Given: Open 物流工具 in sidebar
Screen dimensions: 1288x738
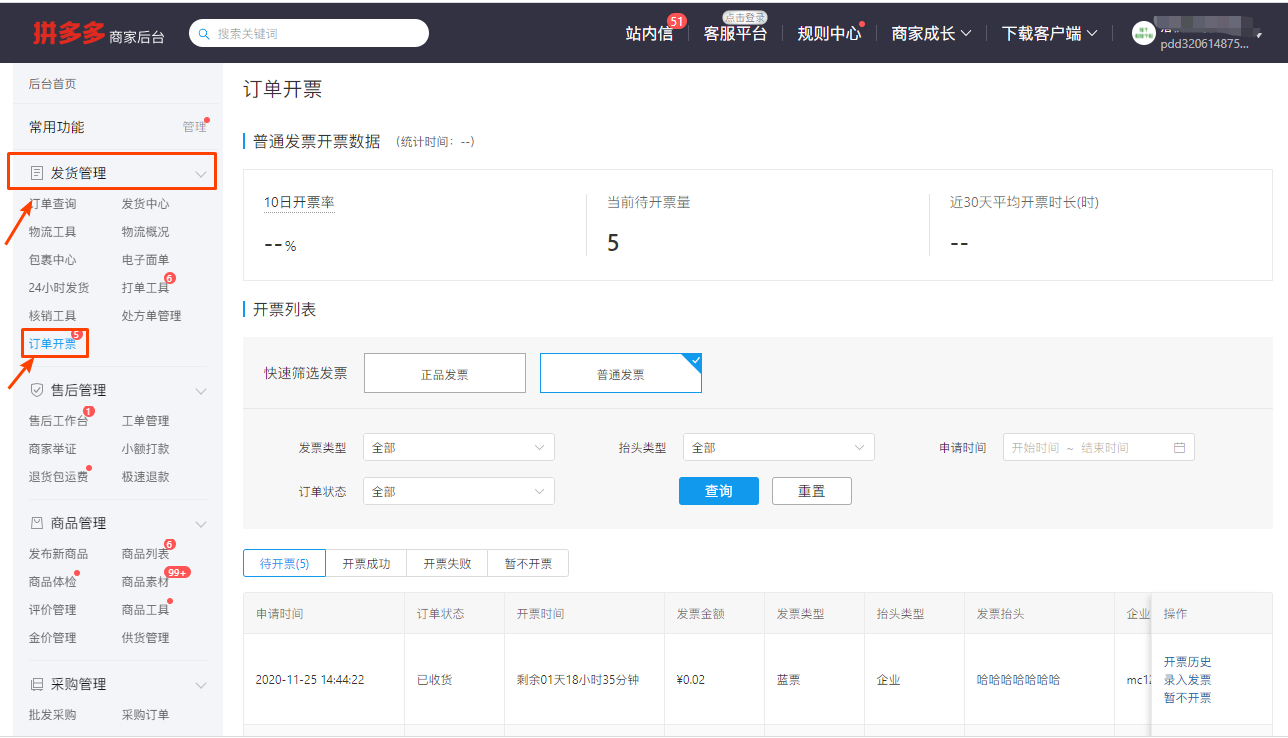Looking at the screenshot, I should click(52, 232).
